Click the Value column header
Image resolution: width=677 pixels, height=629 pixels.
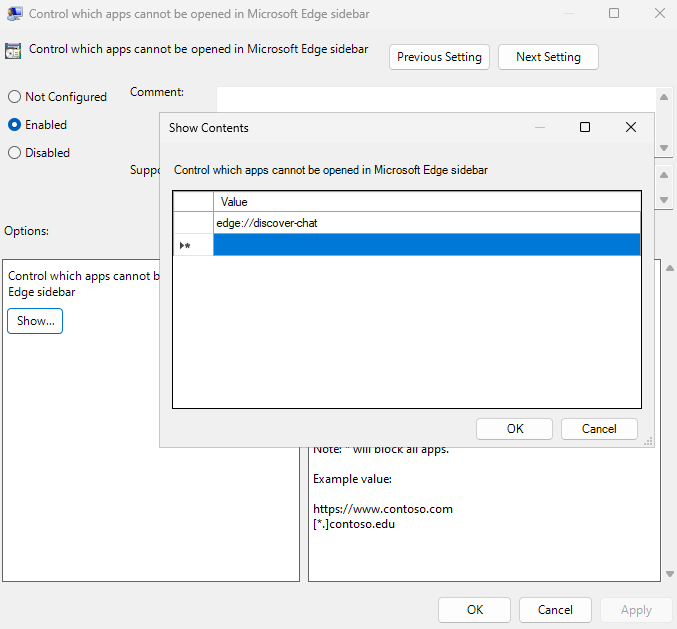coord(427,202)
